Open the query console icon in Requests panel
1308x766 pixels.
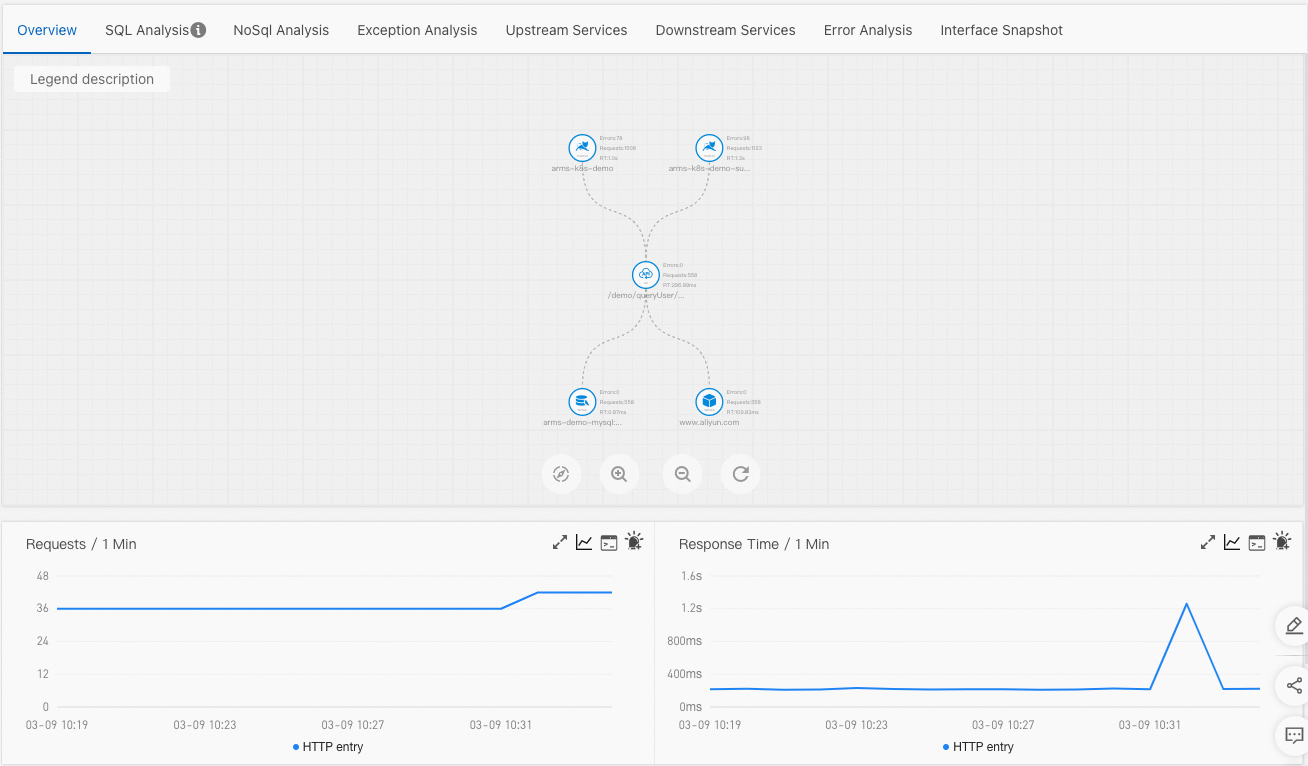[x=609, y=542]
